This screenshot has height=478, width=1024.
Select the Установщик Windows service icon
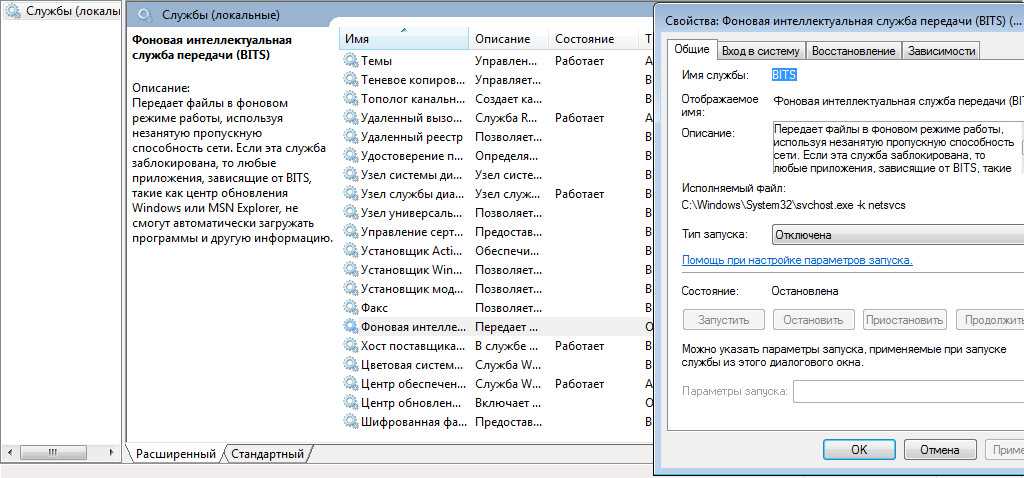coord(351,269)
